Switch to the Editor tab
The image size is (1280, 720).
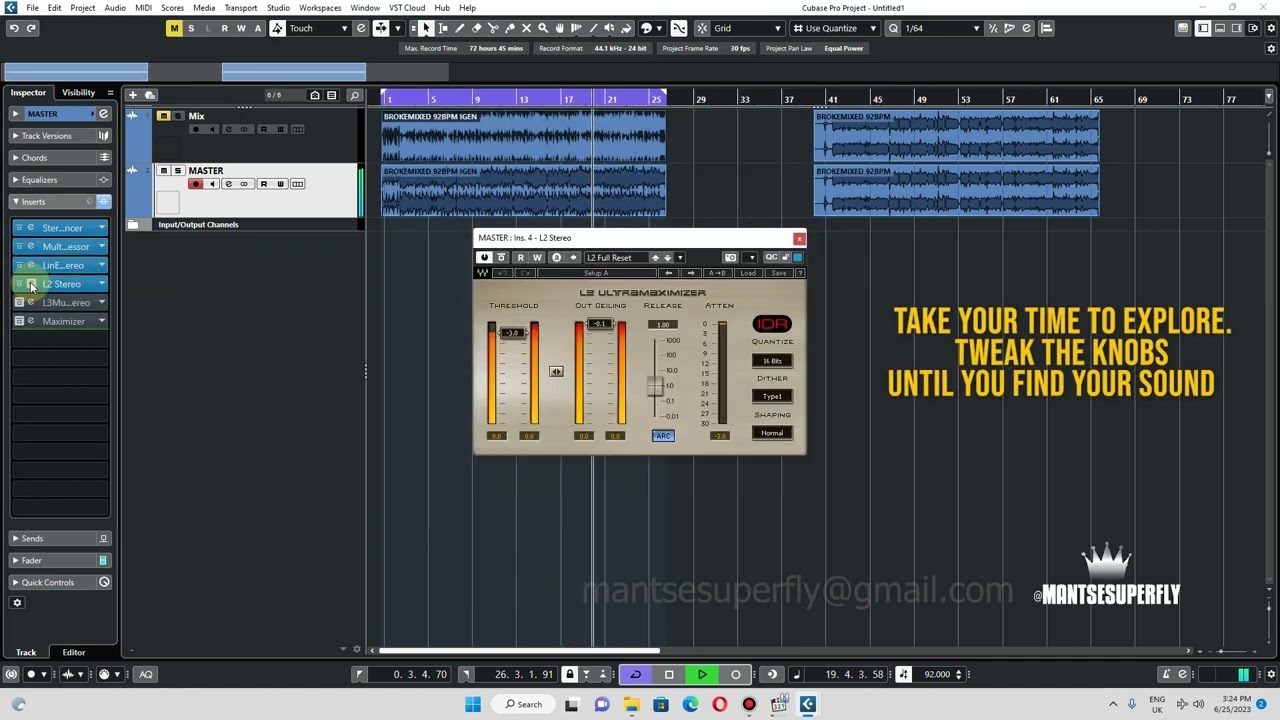click(74, 652)
